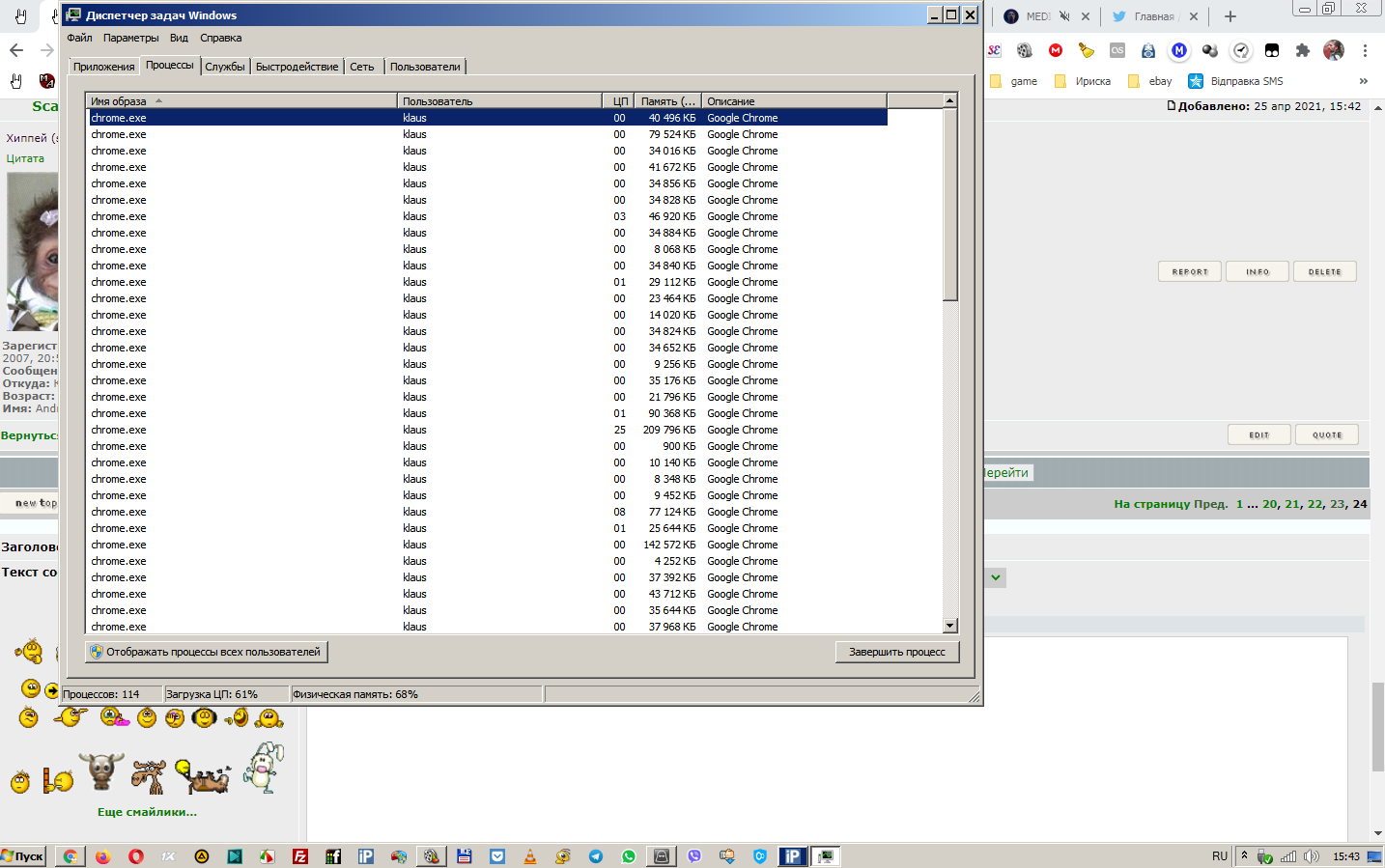Open the game bookmarks folder
Viewport: 1385px width, 868px height.
pos(1014,81)
